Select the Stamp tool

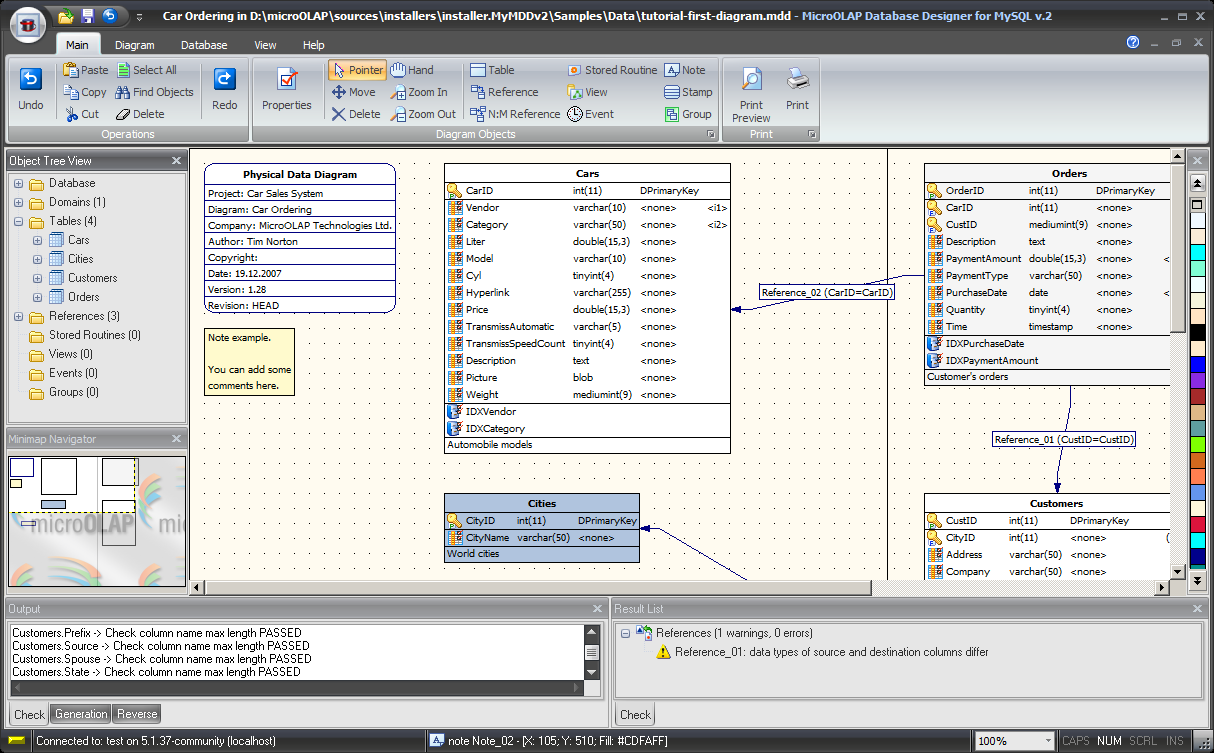tap(689, 92)
